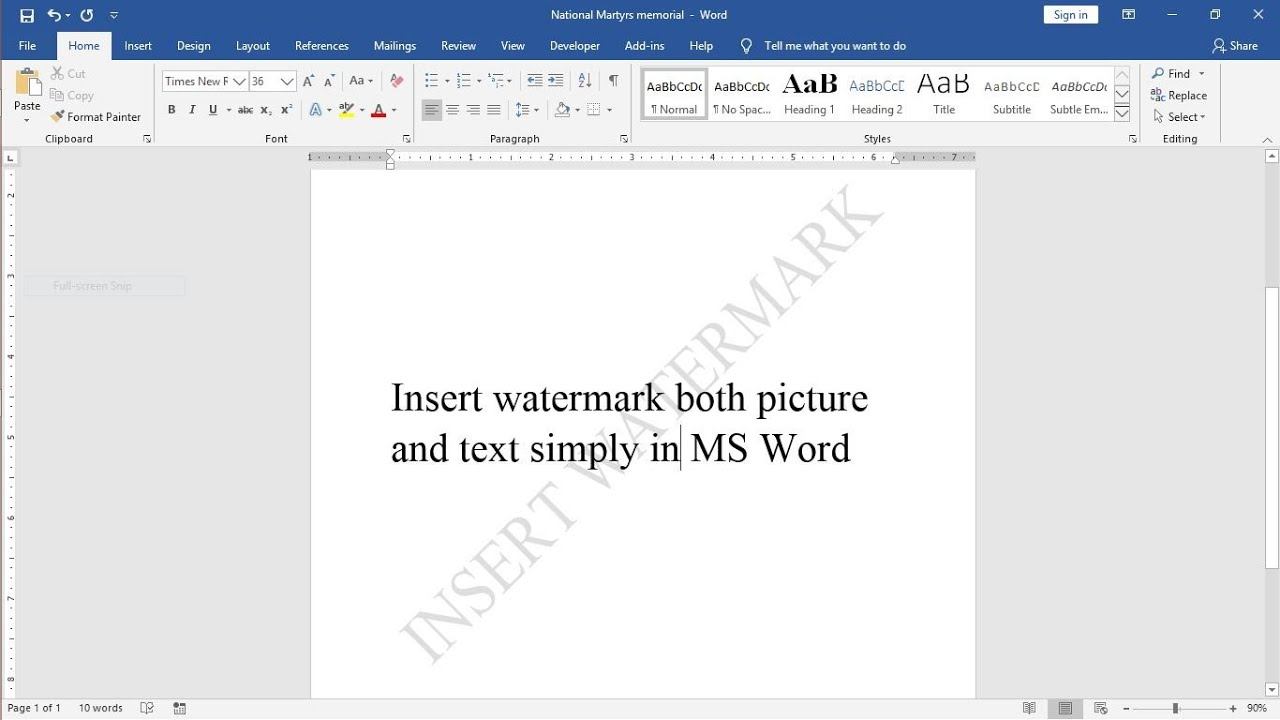Viewport: 1280px width, 720px height.
Task: Click the Shading paint bucket icon
Action: (x=562, y=110)
